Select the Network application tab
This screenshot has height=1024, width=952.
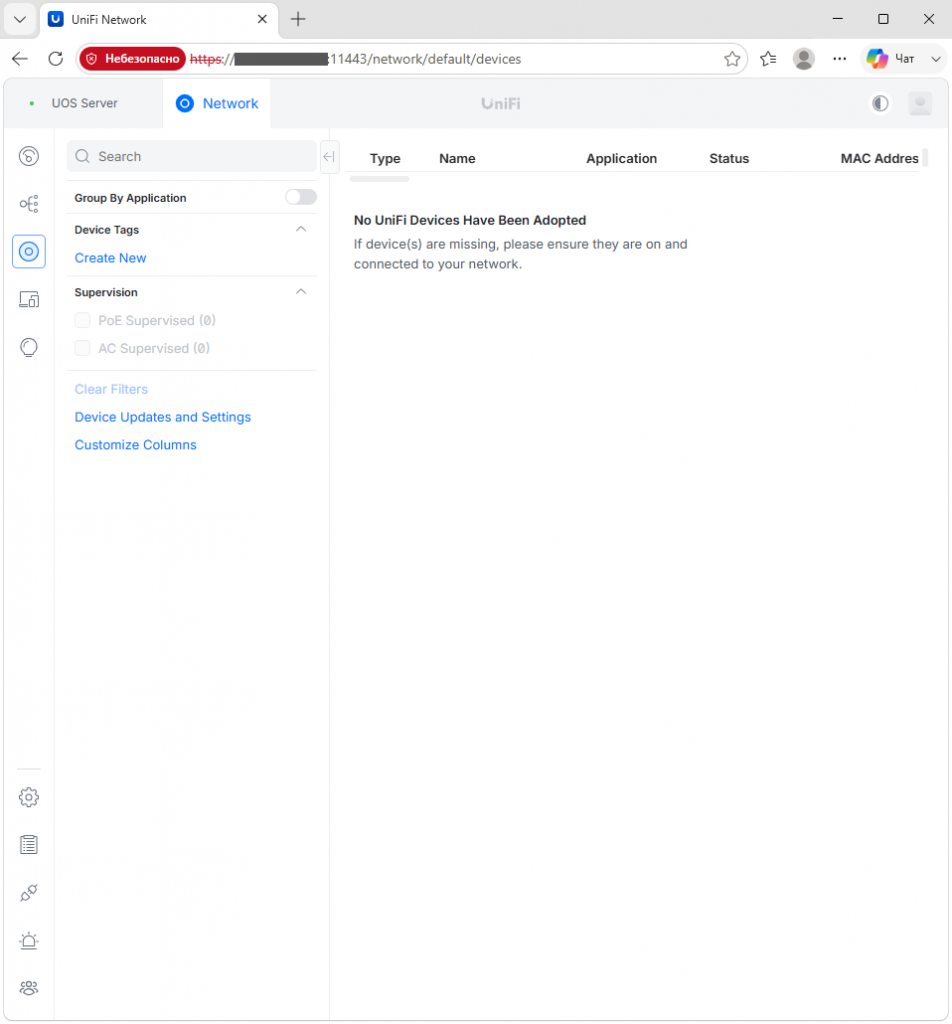[217, 103]
